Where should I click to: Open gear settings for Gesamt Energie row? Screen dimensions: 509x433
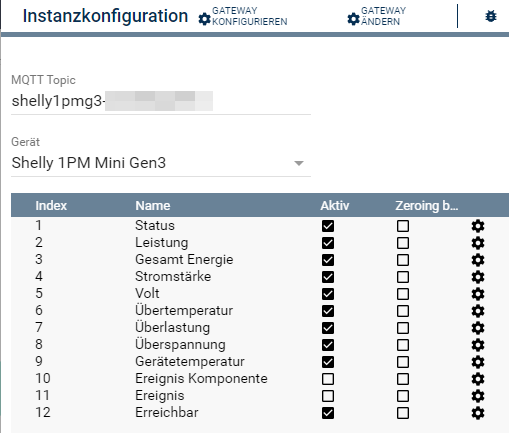[x=478, y=260]
